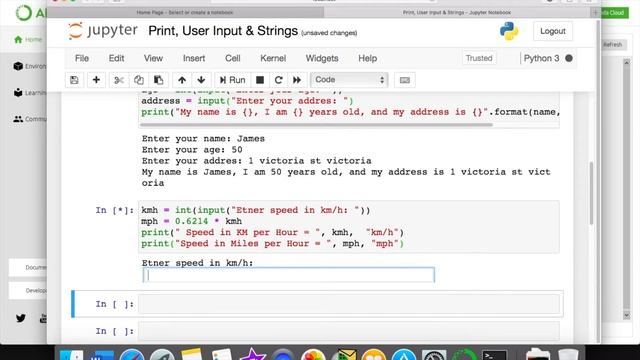
Task: Click Documentation button in Anaconda Navigator
Action: pyautogui.click(x=28, y=268)
